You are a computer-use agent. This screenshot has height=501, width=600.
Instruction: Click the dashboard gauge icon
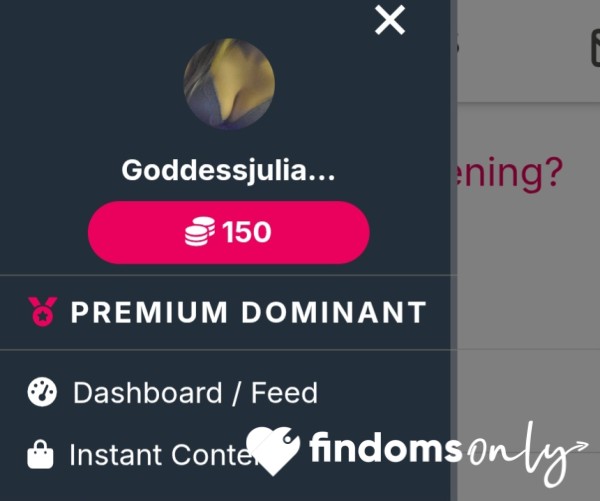(x=42, y=392)
